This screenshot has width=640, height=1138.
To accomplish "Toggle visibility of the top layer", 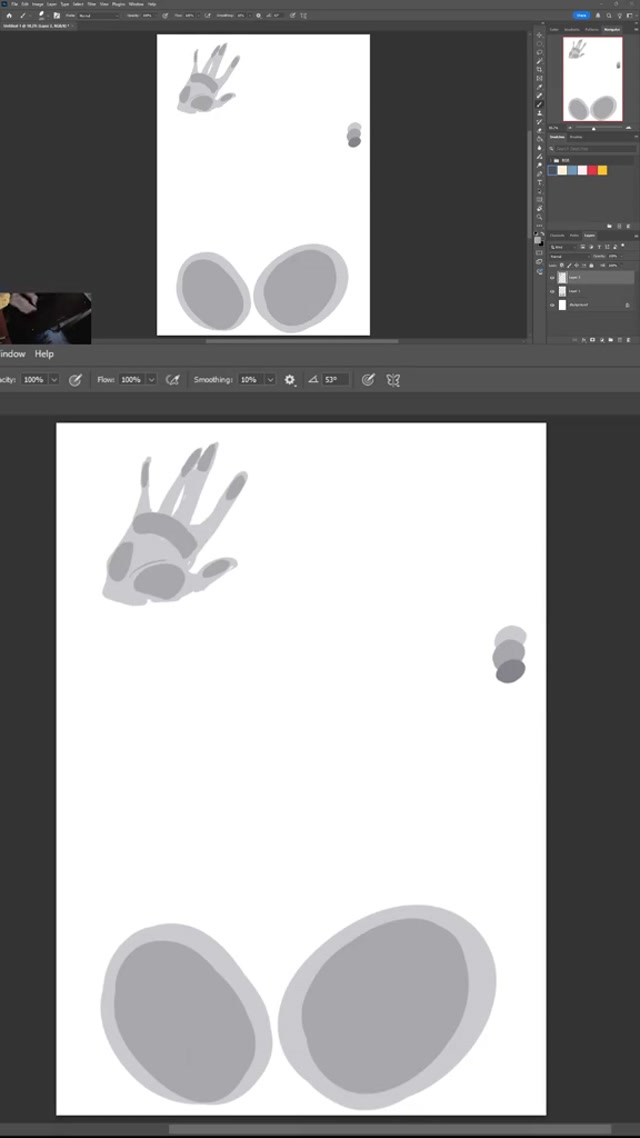I will 552,278.
